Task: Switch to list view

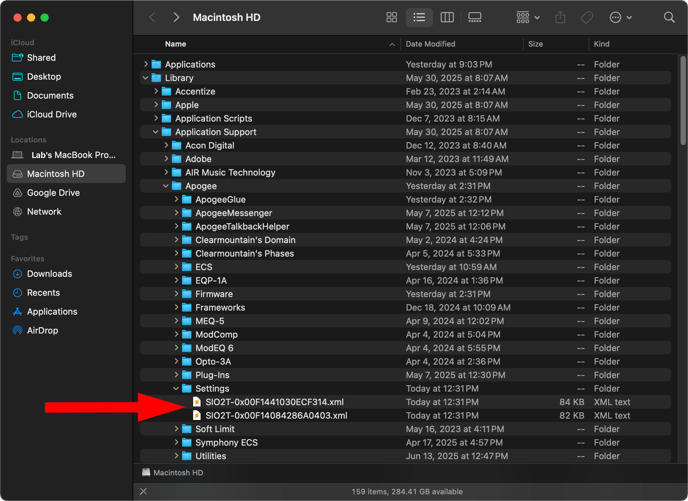Action: point(419,17)
